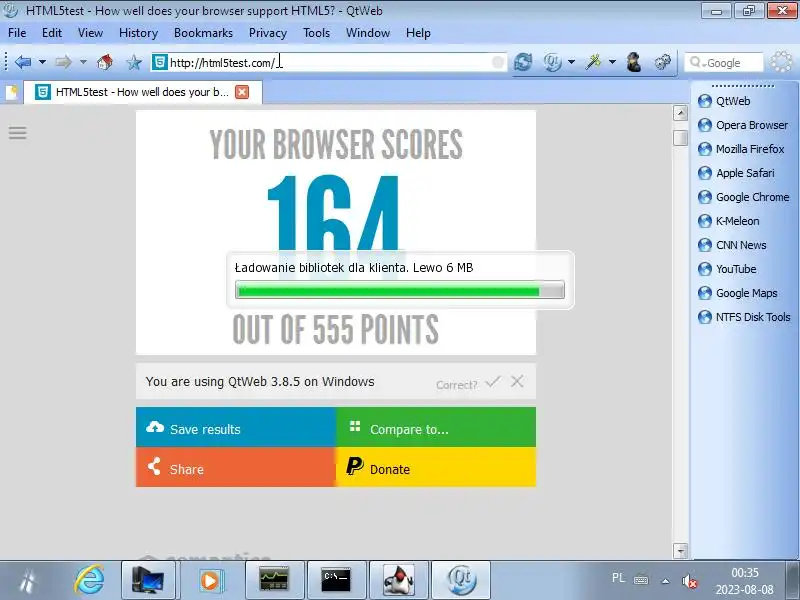Screen dimensions: 800x600
Task: Open the Google Maps sidebar bookmark
Action: pos(738,293)
